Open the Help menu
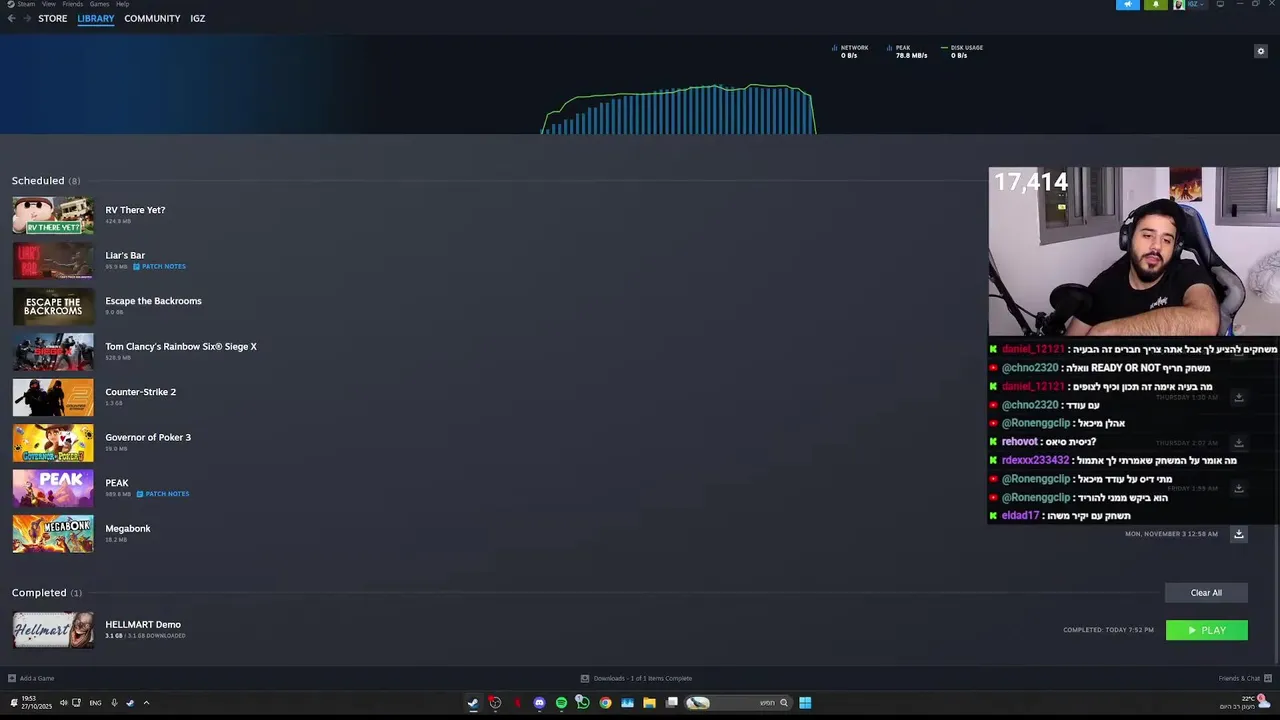1280x720 pixels. 122,4
